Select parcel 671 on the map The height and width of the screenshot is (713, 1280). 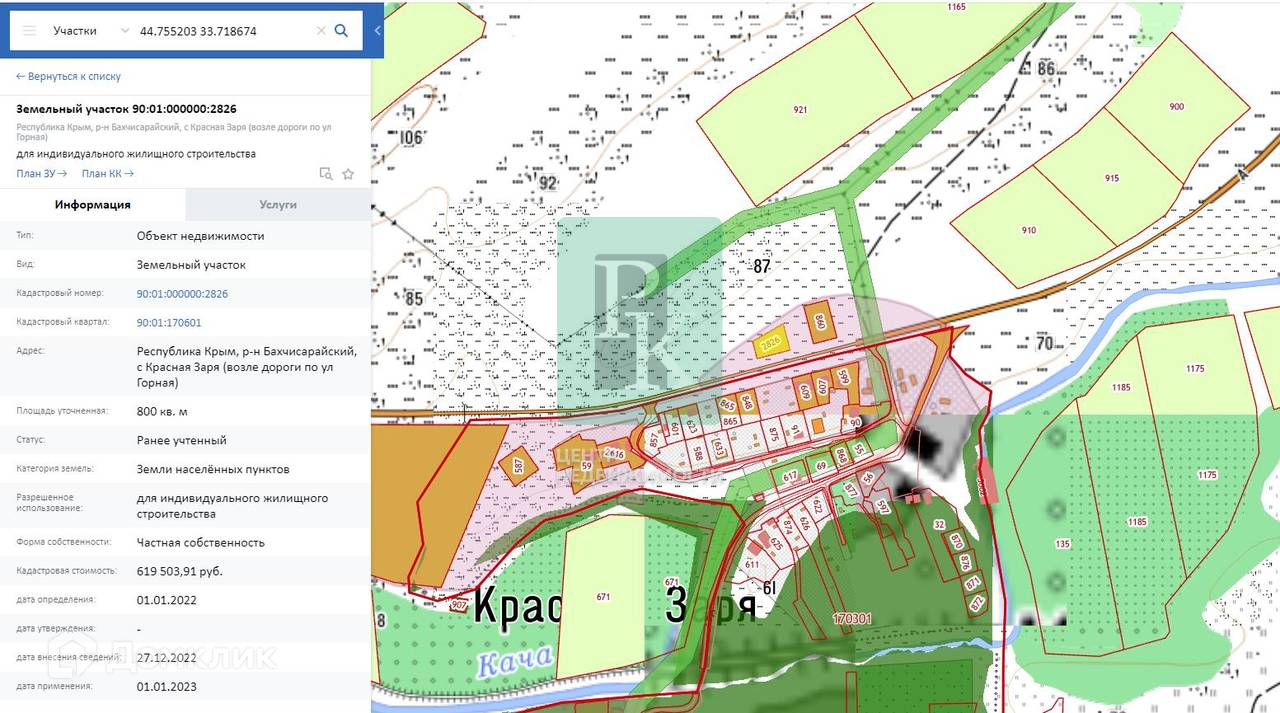click(x=603, y=597)
